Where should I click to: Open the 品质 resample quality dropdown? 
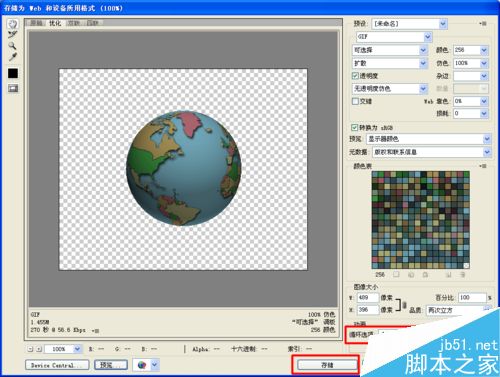point(459,310)
